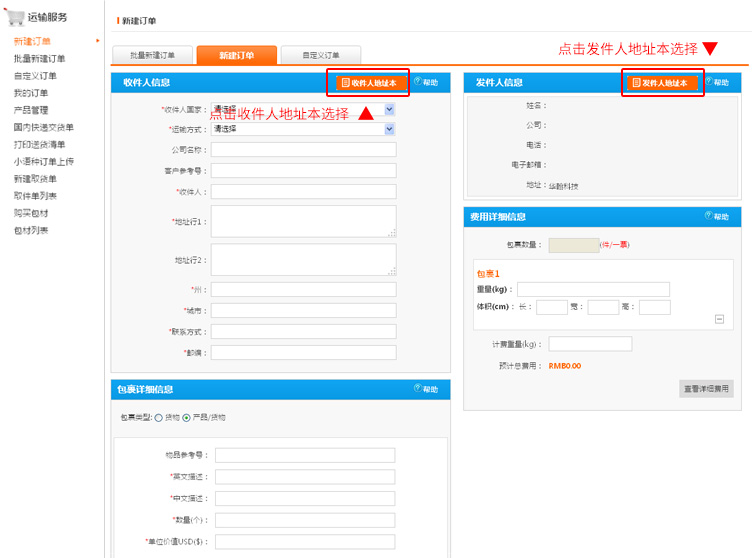Click 帮助 help icon in 费用详细信息 header
752x558 pixels.
click(x=716, y=216)
